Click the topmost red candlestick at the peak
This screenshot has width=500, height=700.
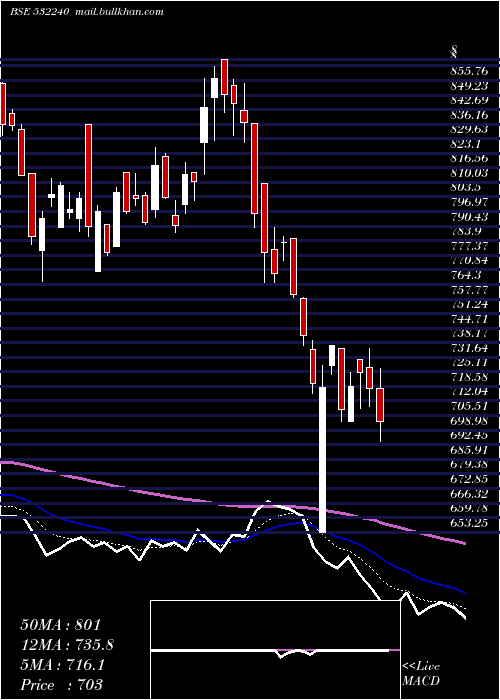click(225, 77)
